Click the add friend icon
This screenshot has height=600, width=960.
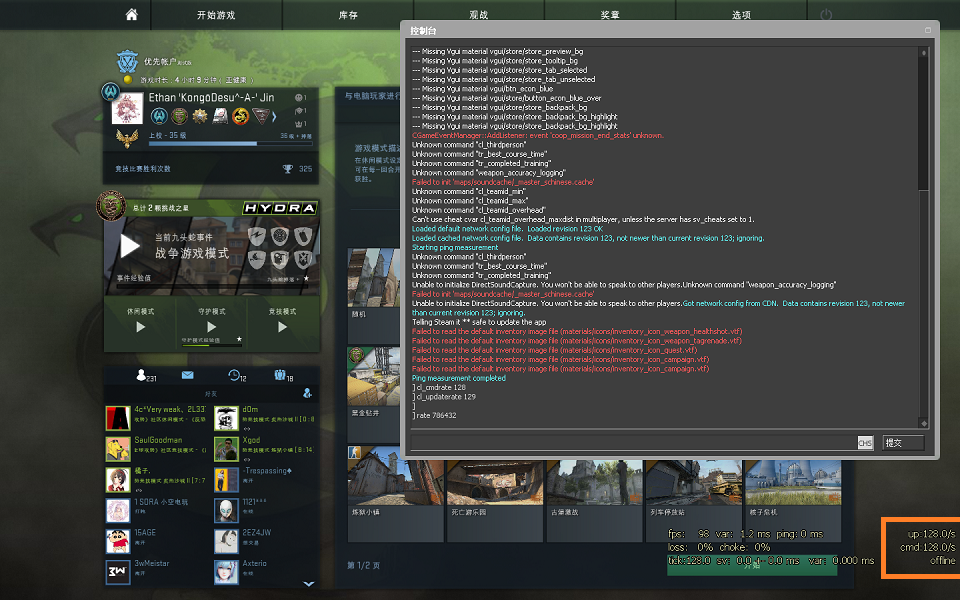[x=307, y=393]
